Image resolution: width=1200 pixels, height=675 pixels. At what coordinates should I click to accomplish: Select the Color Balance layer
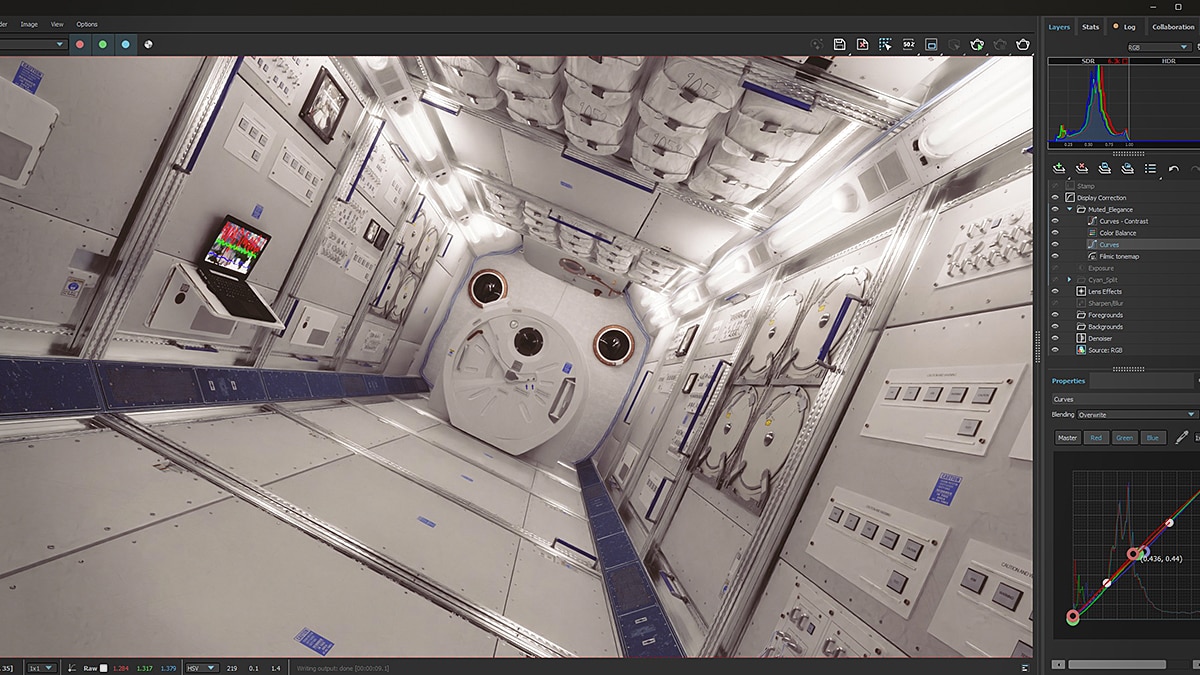[1118, 233]
